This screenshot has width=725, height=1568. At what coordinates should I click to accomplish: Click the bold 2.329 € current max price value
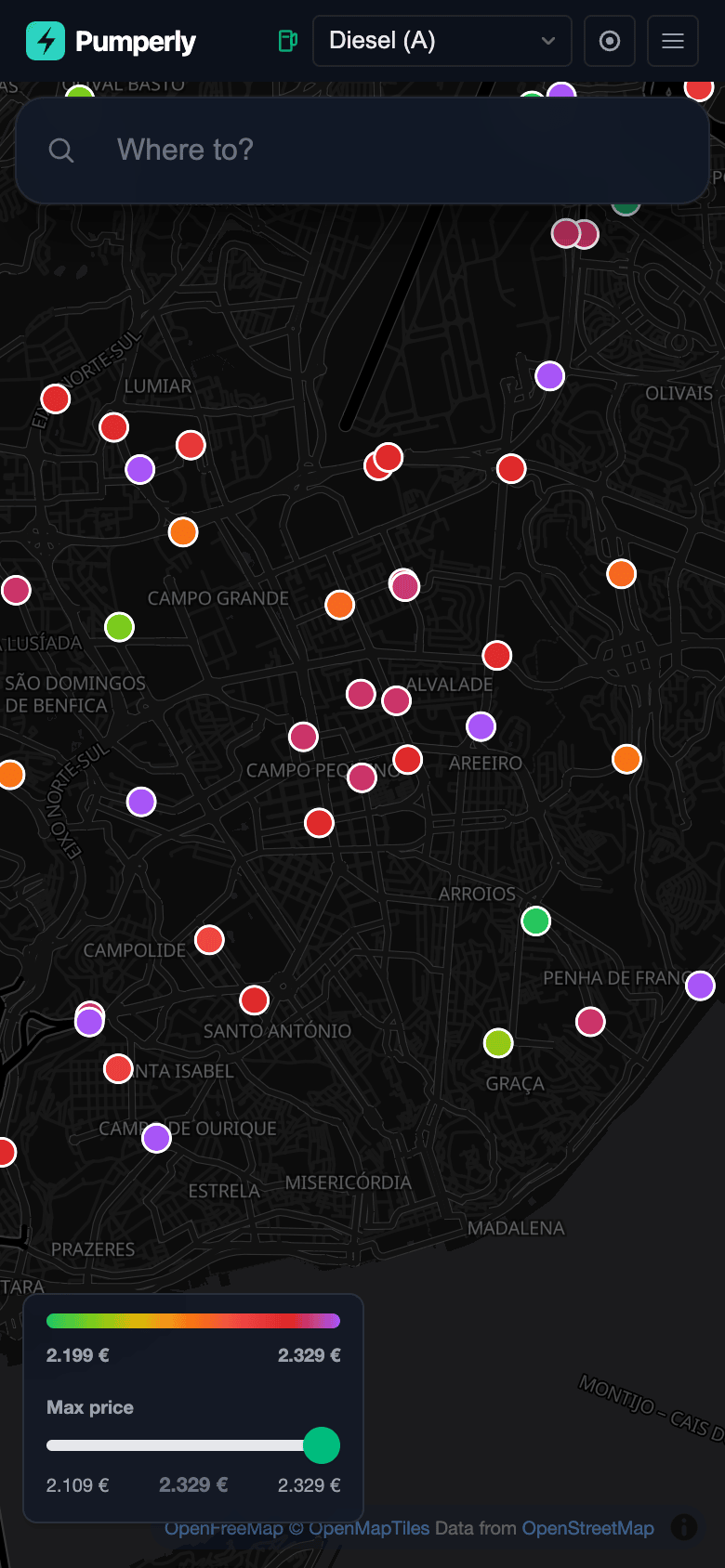(193, 1484)
